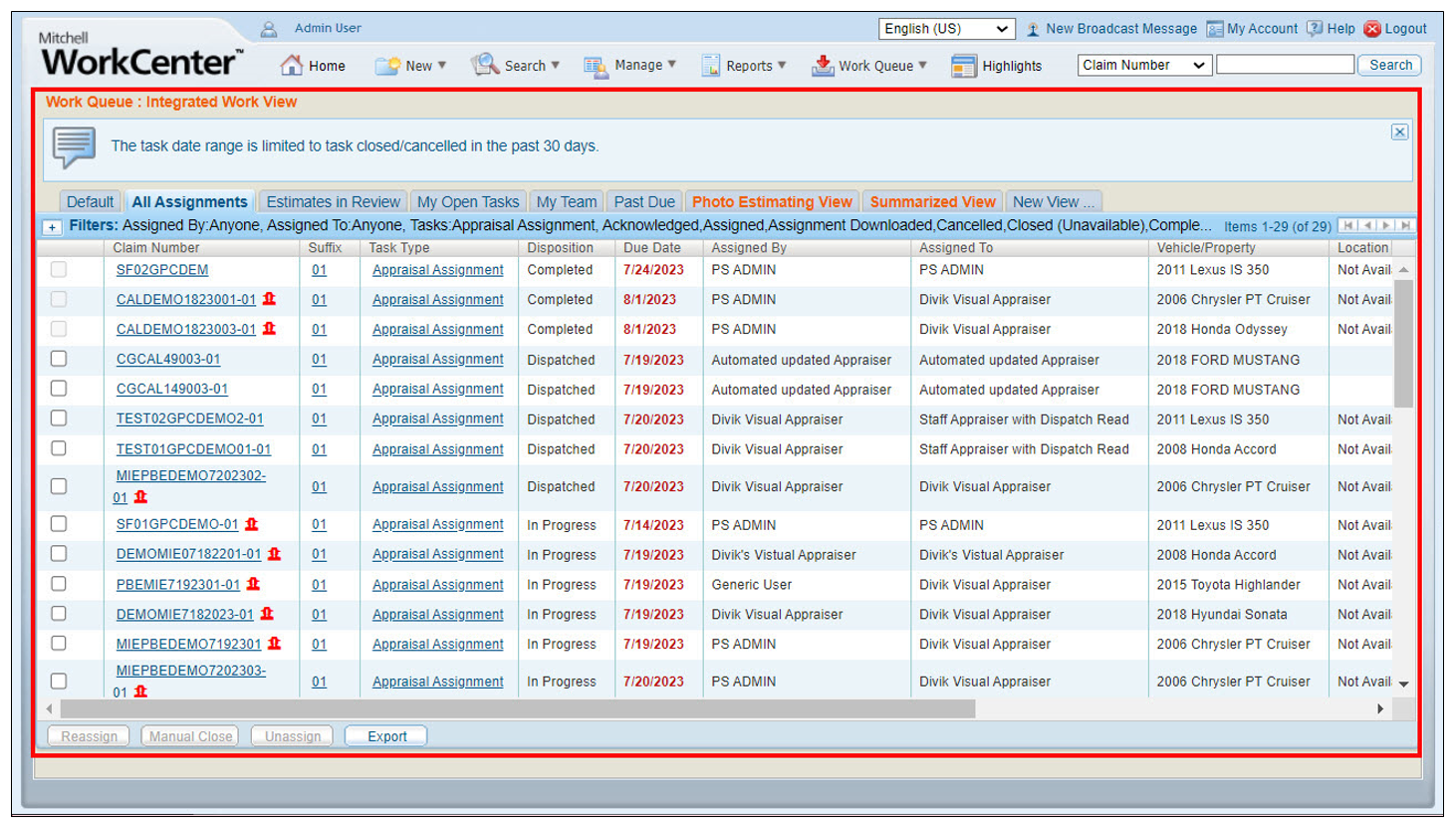Click the New folder icon
The width and height of the screenshot is (1456, 829).
tap(387, 66)
